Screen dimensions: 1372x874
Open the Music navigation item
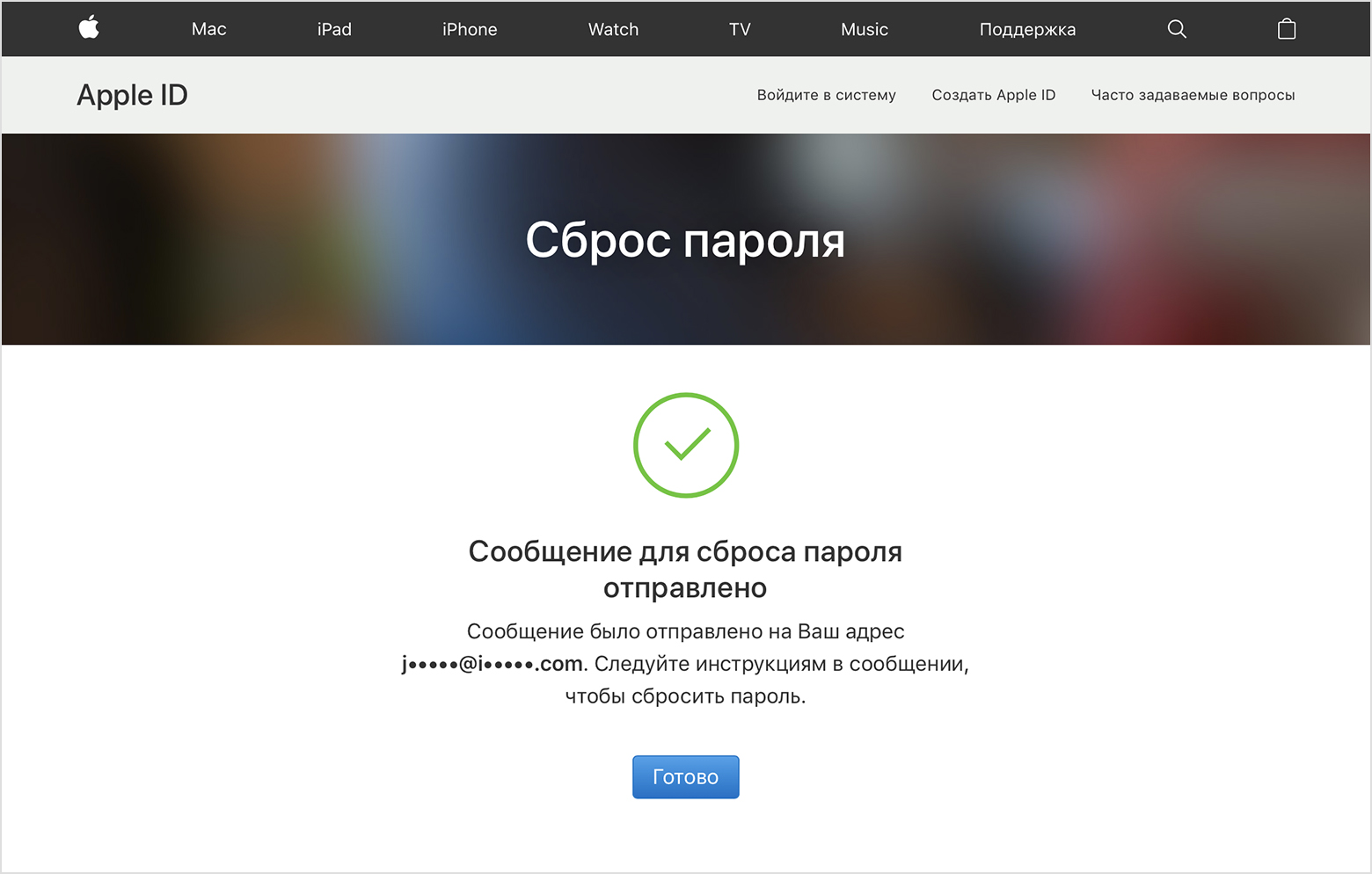(865, 29)
